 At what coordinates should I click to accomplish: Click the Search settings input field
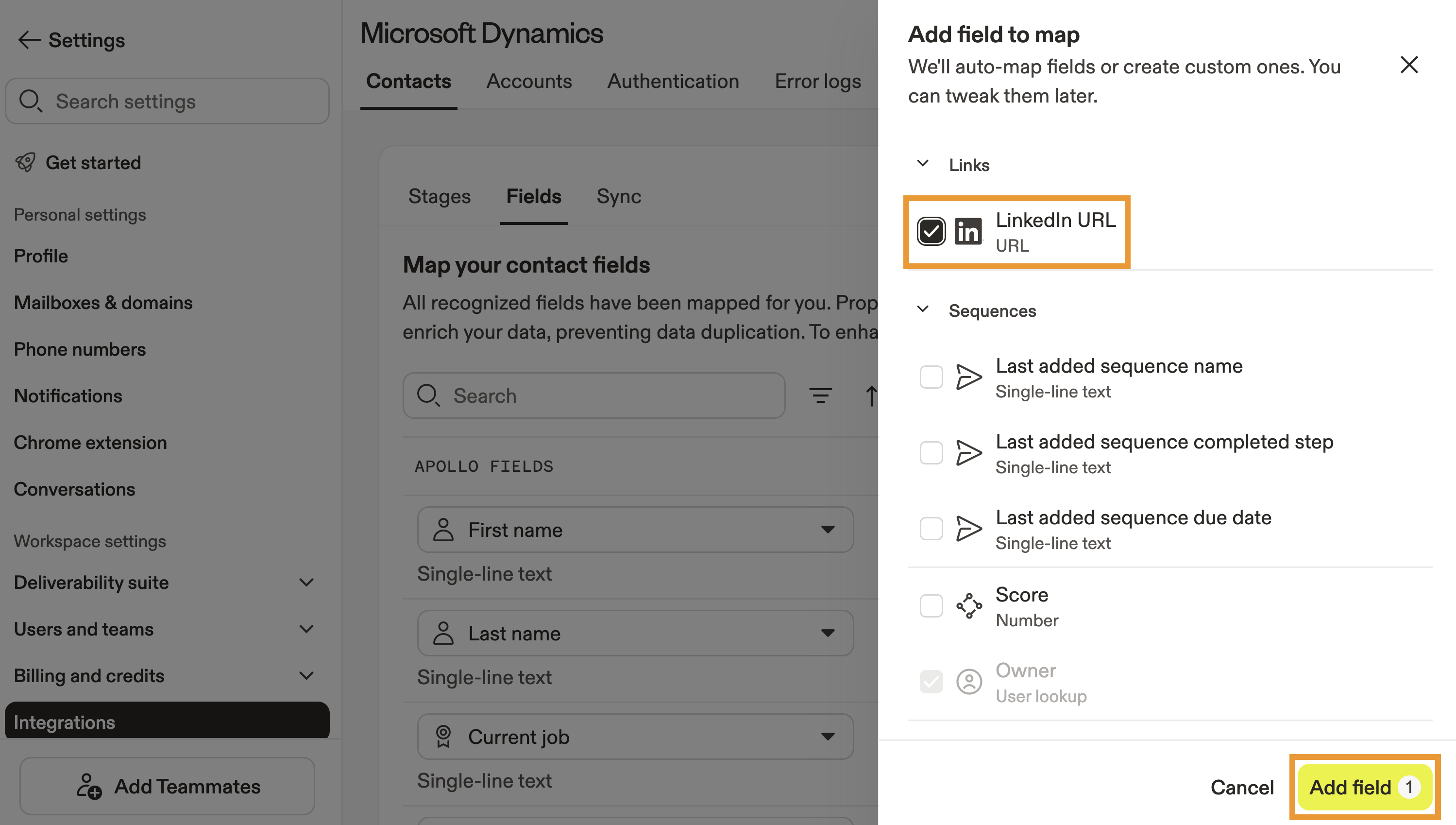pos(167,101)
